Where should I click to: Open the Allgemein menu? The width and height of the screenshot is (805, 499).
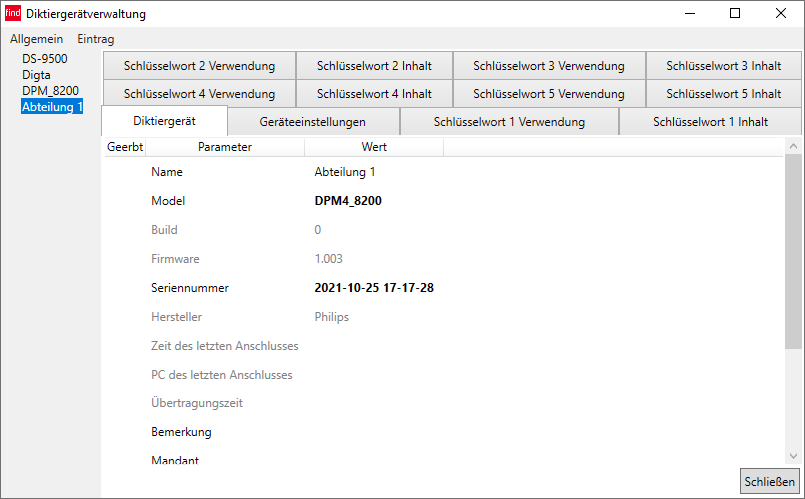tap(36, 39)
